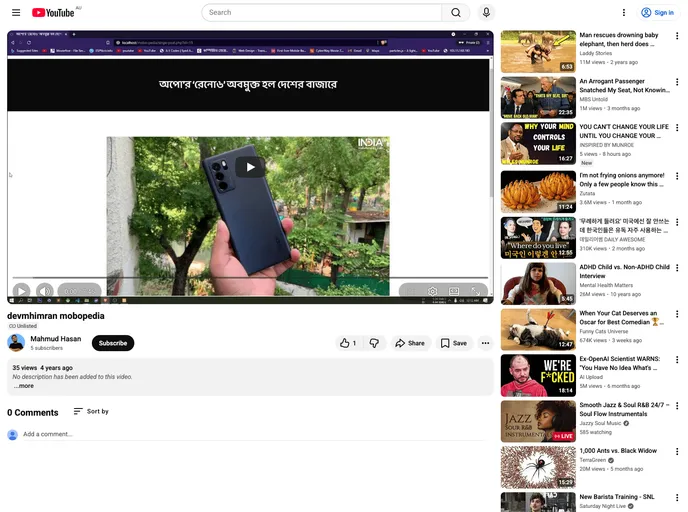This screenshot has height=512, width=688.
Task: Dislike the video with thumbs down
Action: pyautogui.click(x=374, y=343)
